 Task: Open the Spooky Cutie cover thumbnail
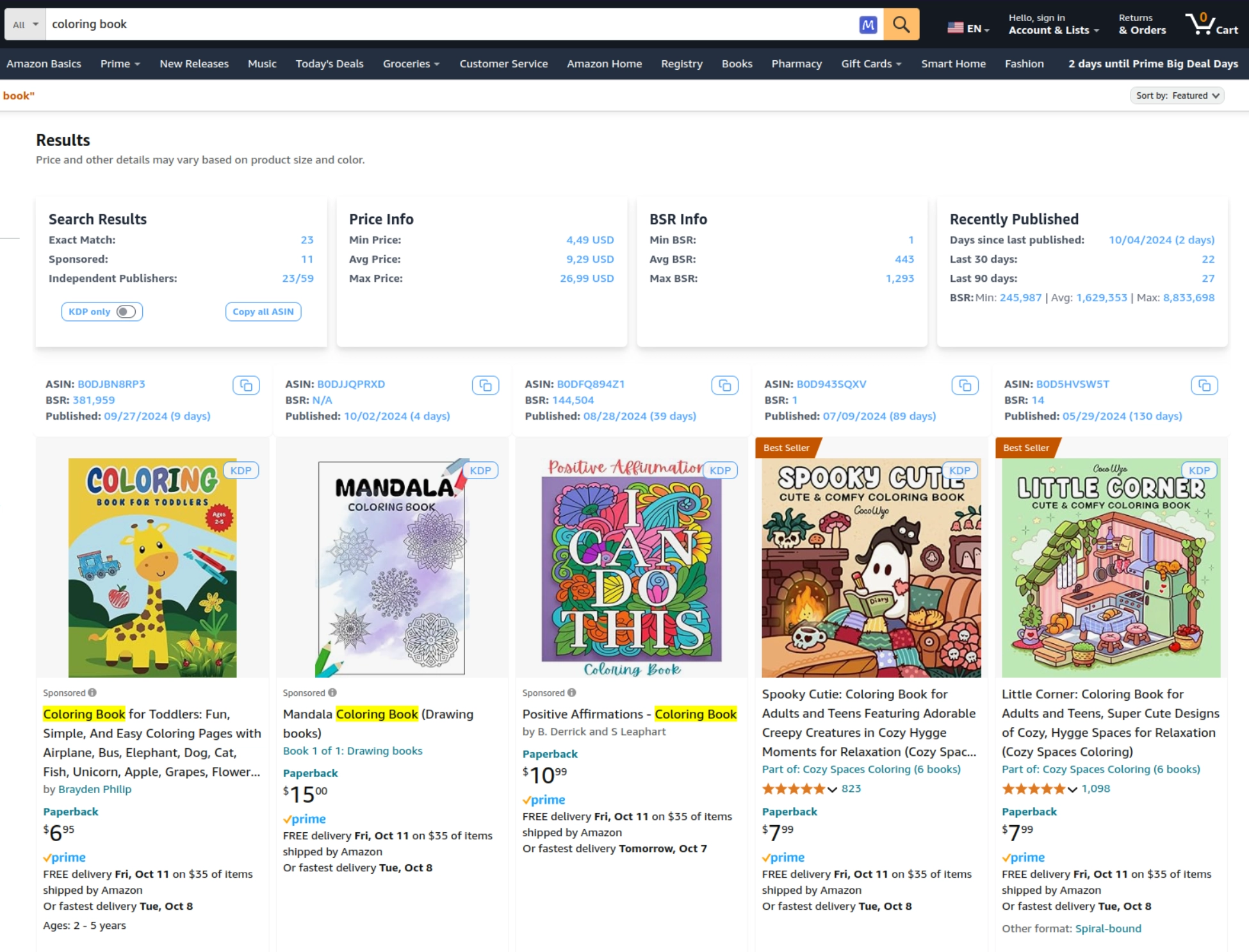pos(871,568)
